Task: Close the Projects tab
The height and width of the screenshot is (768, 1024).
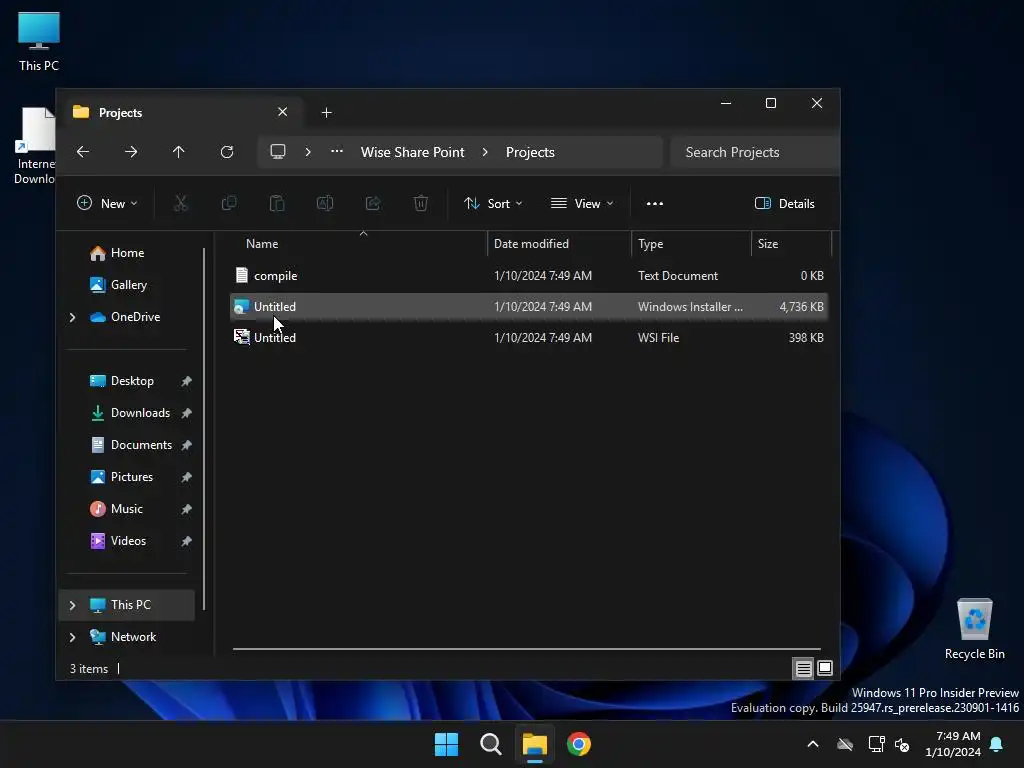Action: click(282, 112)
